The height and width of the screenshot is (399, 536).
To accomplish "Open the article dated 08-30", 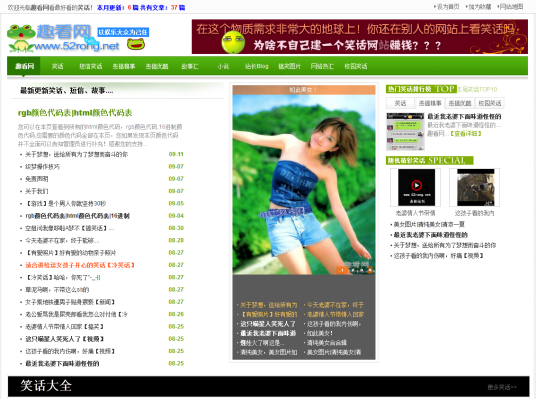I will (x=69, y=228).
